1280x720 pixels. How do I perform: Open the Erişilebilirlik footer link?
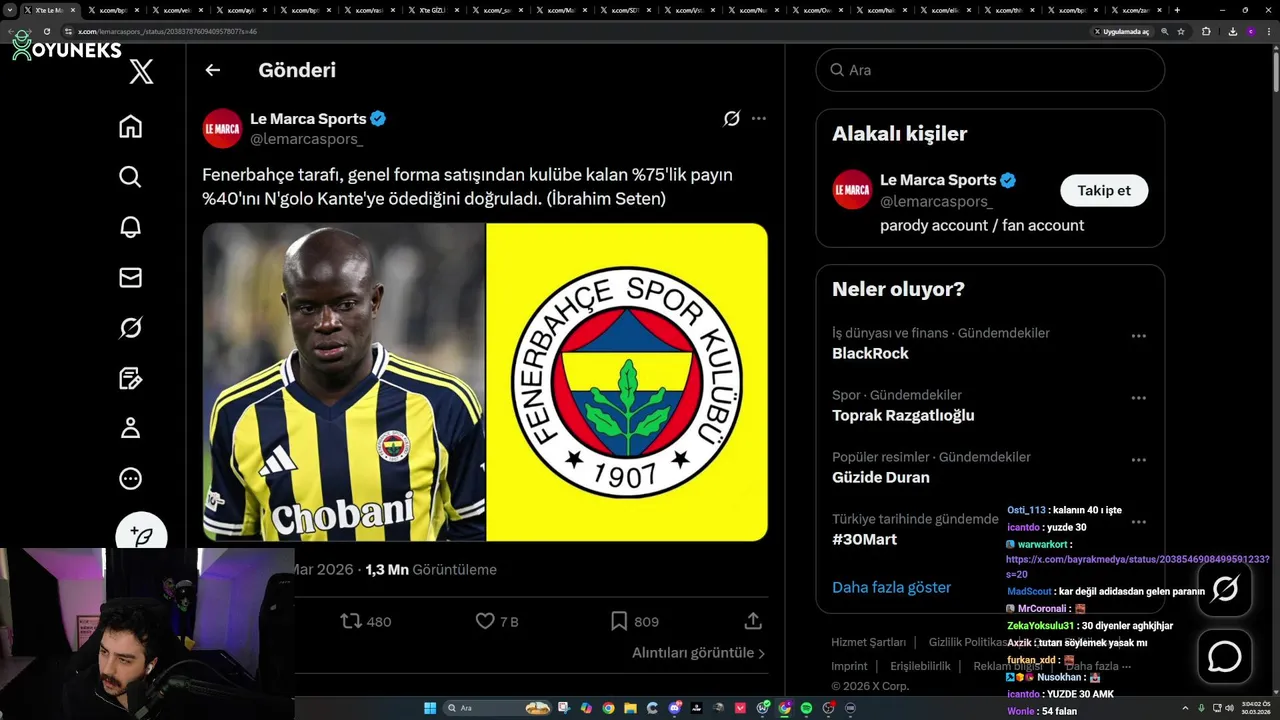920,666
